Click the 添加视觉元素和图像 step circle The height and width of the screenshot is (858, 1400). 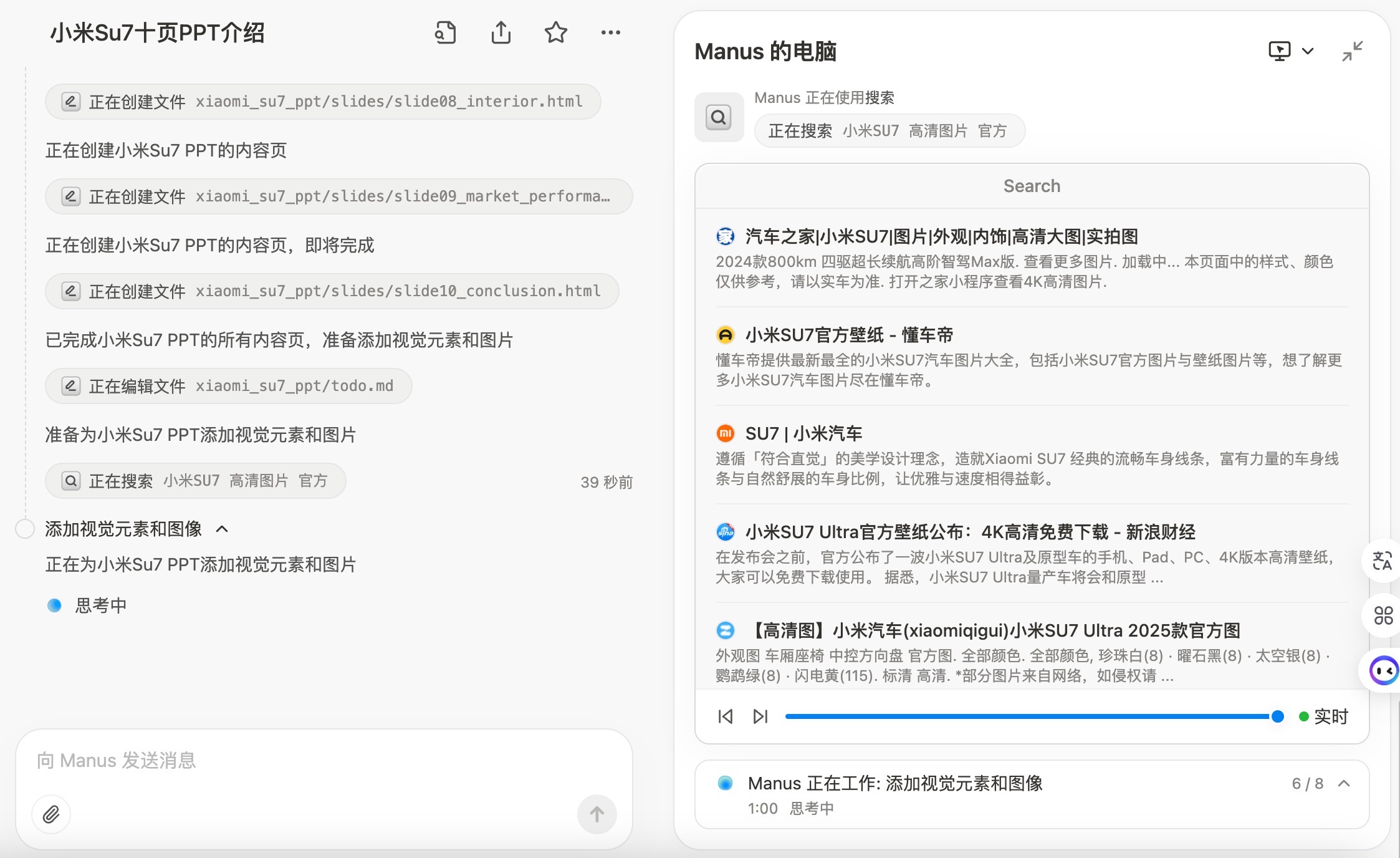point(25,529)
